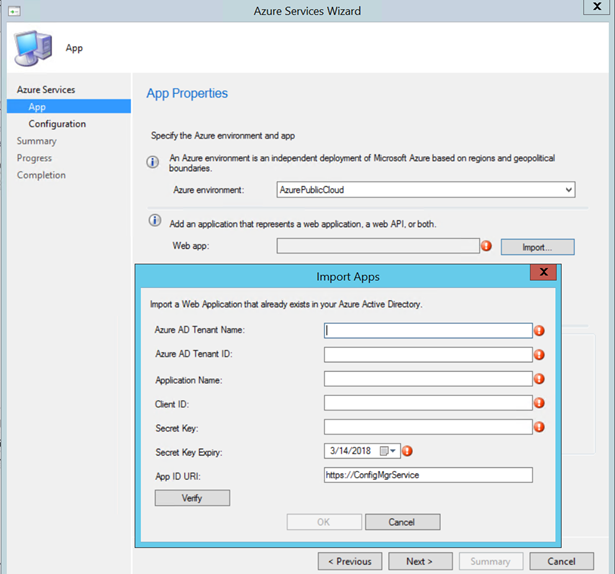Close the Import Apps dialog
The image size is (615, 574).
click(543, 272)
